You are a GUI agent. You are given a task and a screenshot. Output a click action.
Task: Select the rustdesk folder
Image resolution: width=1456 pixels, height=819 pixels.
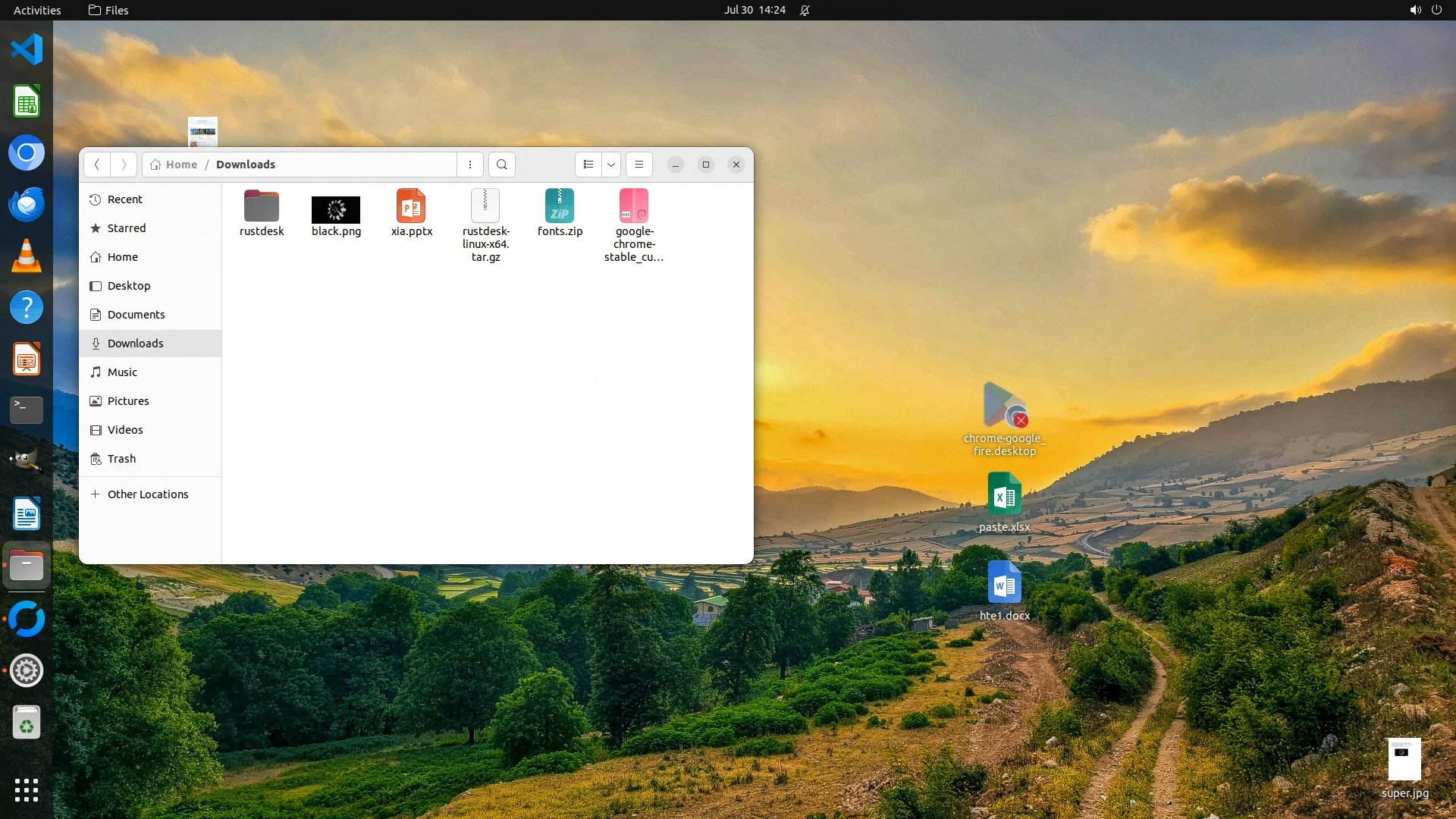pyautogui.click(x=262, y=206)
